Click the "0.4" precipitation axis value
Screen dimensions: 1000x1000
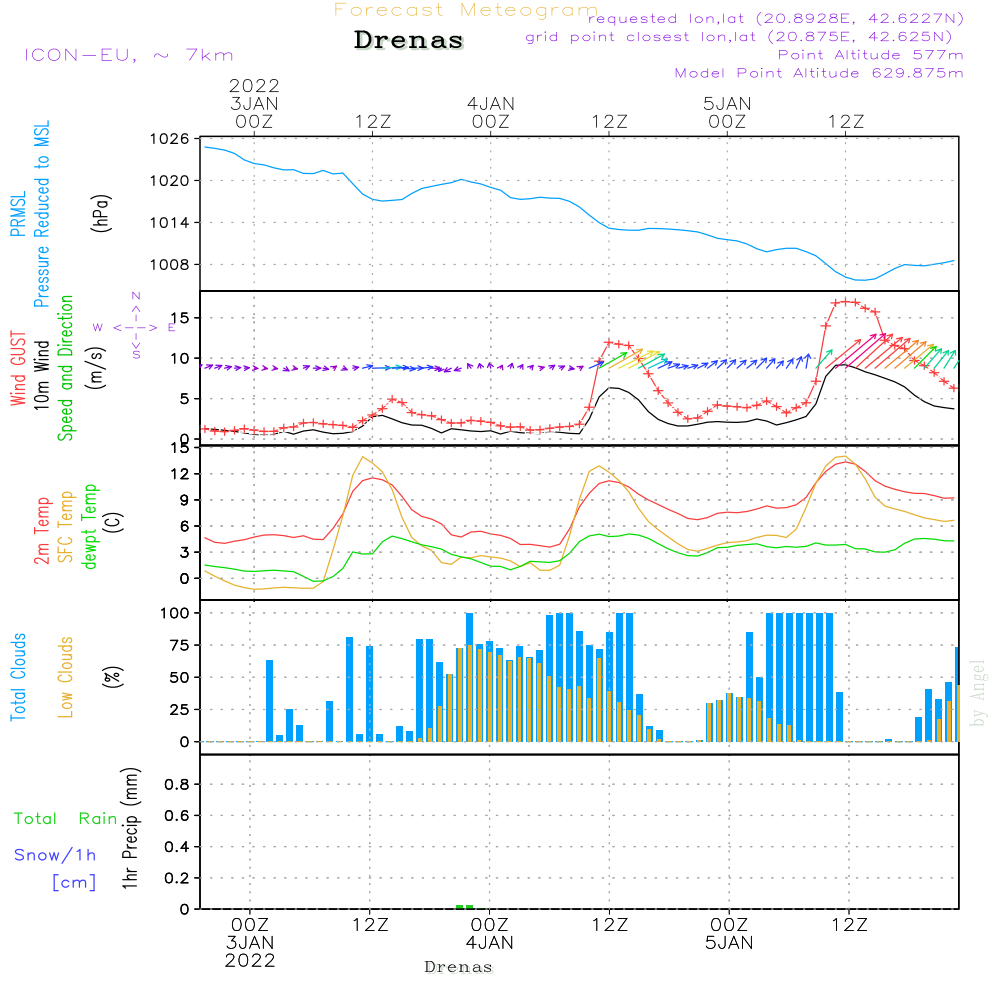(177, 847)
